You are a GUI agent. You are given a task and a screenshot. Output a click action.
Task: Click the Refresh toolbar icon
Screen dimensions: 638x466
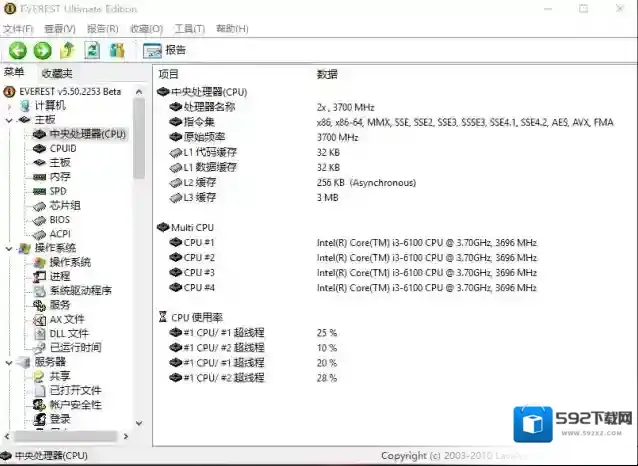(x=92, y=50)
